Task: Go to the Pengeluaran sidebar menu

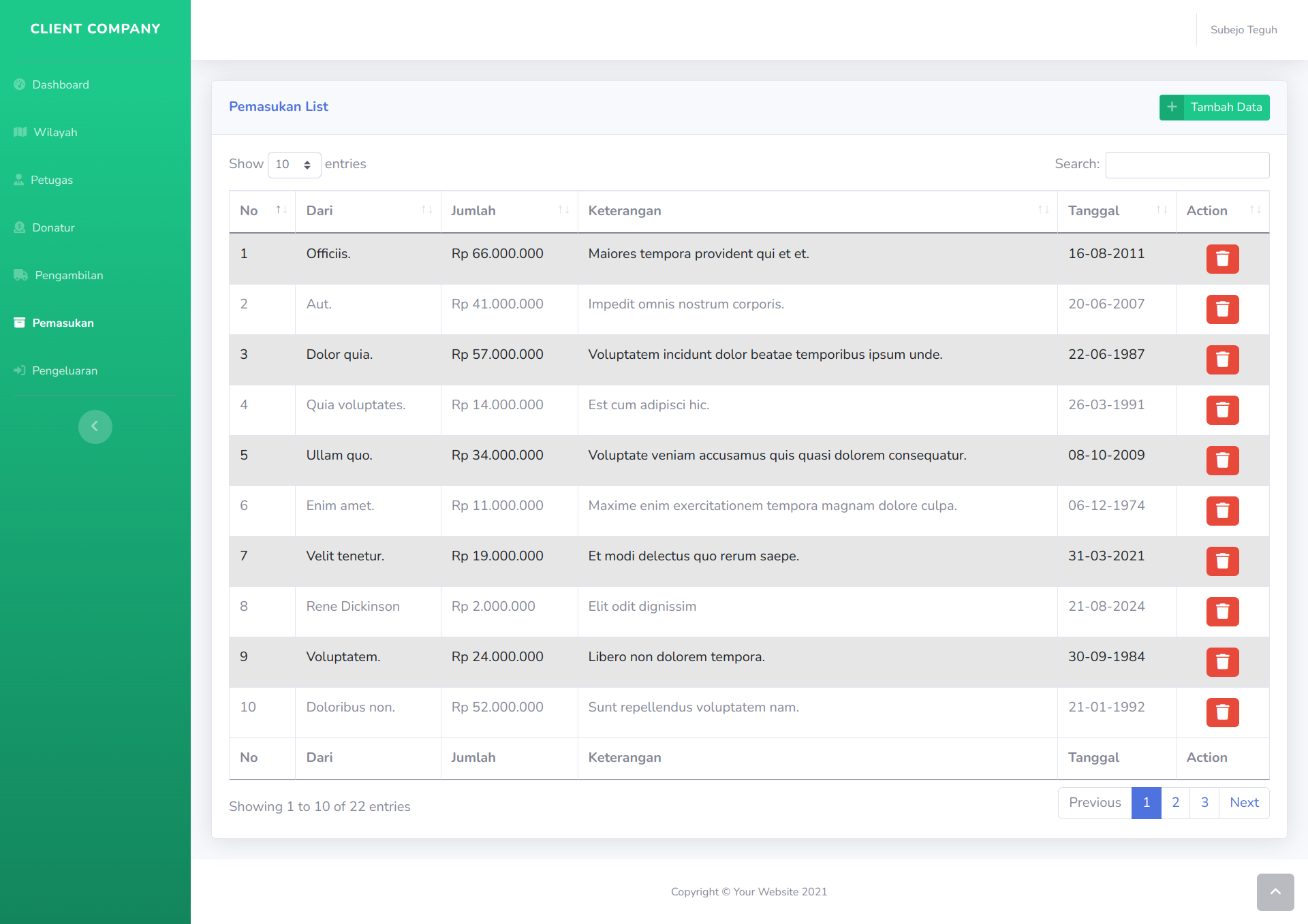Action: [65, 370]
